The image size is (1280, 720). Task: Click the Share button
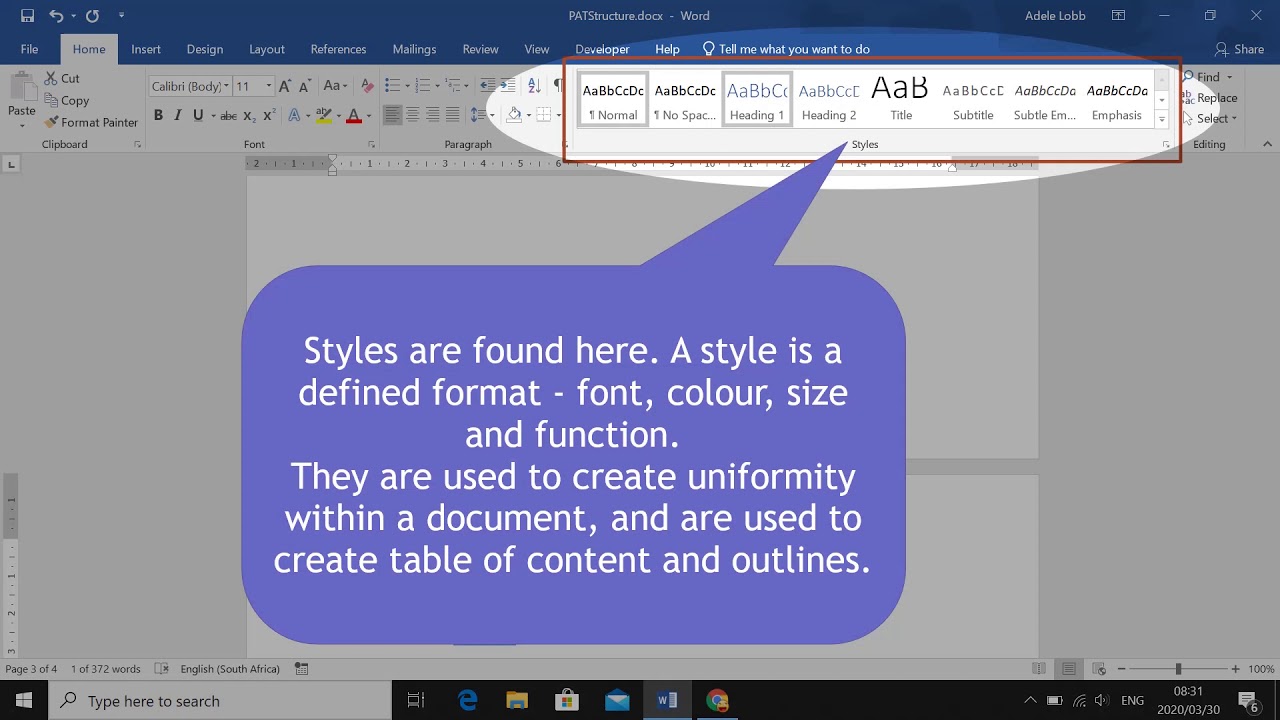[x=1239, y=49]
